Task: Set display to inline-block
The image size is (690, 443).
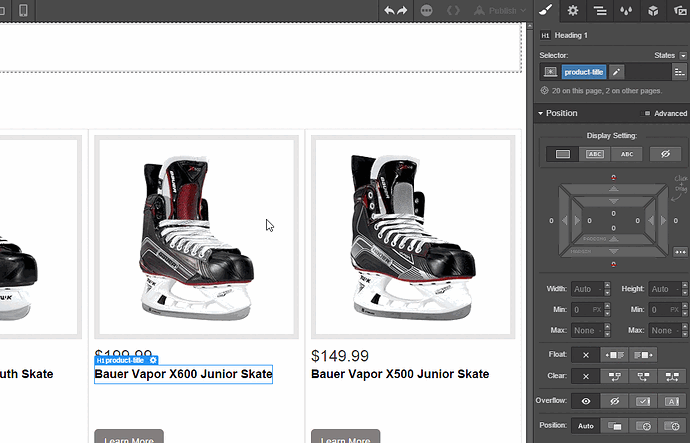Action: tap(595, 154)
